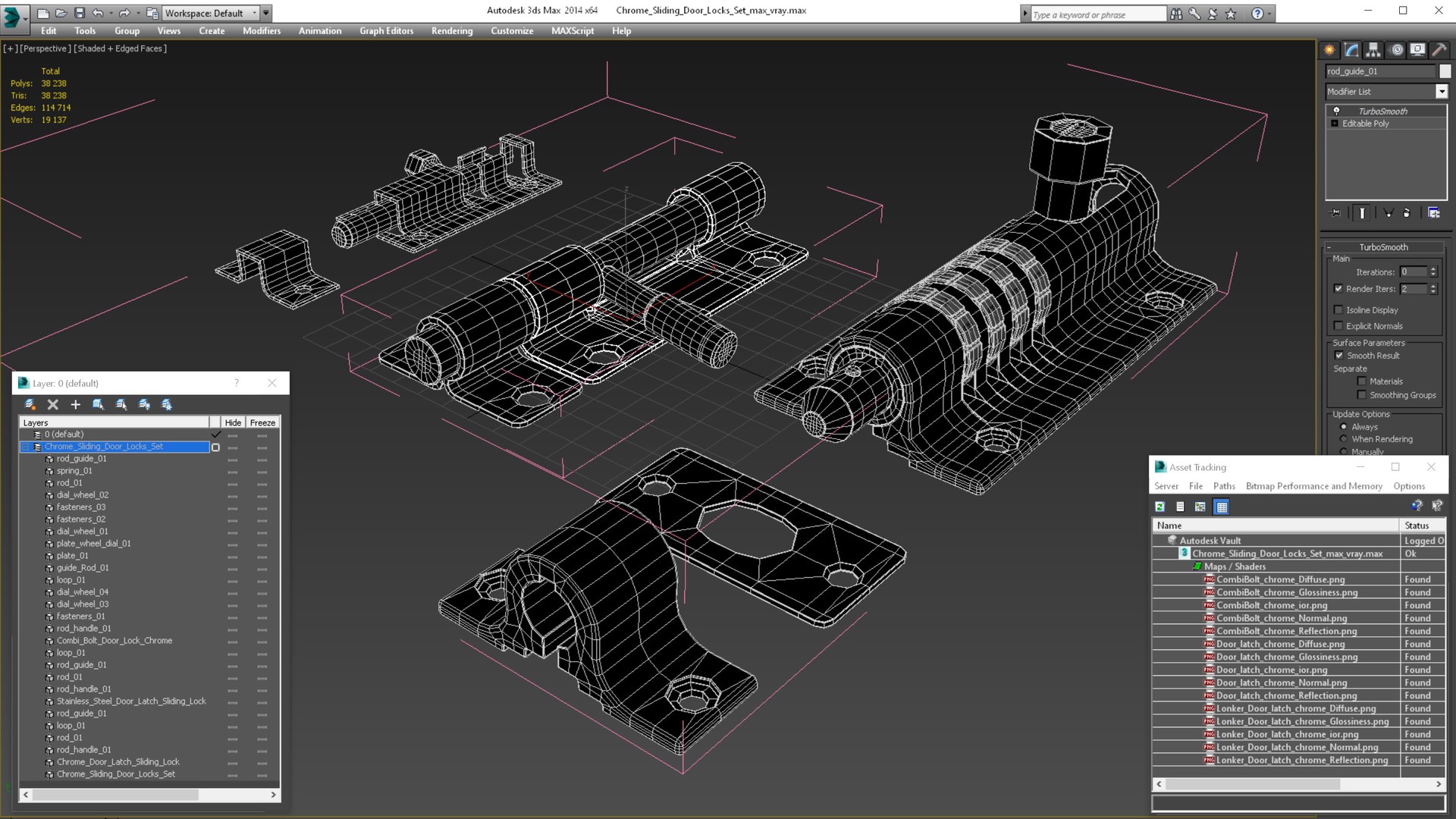Open the Modifier List dropdown
The height and width of the screenshot is (819, 1456).
click(x=1441, y=92)
